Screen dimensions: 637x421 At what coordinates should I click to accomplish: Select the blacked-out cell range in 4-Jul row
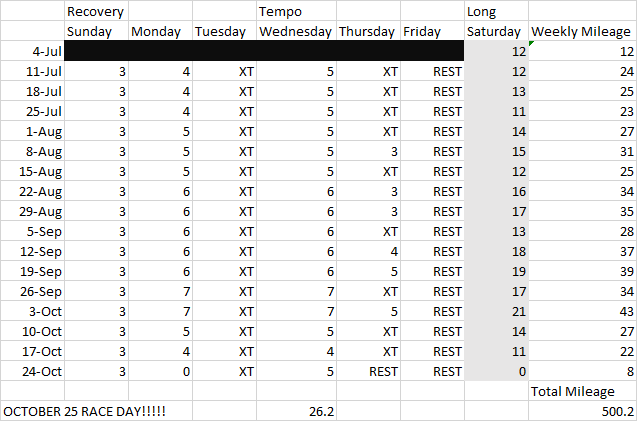(x=264, y=51)
